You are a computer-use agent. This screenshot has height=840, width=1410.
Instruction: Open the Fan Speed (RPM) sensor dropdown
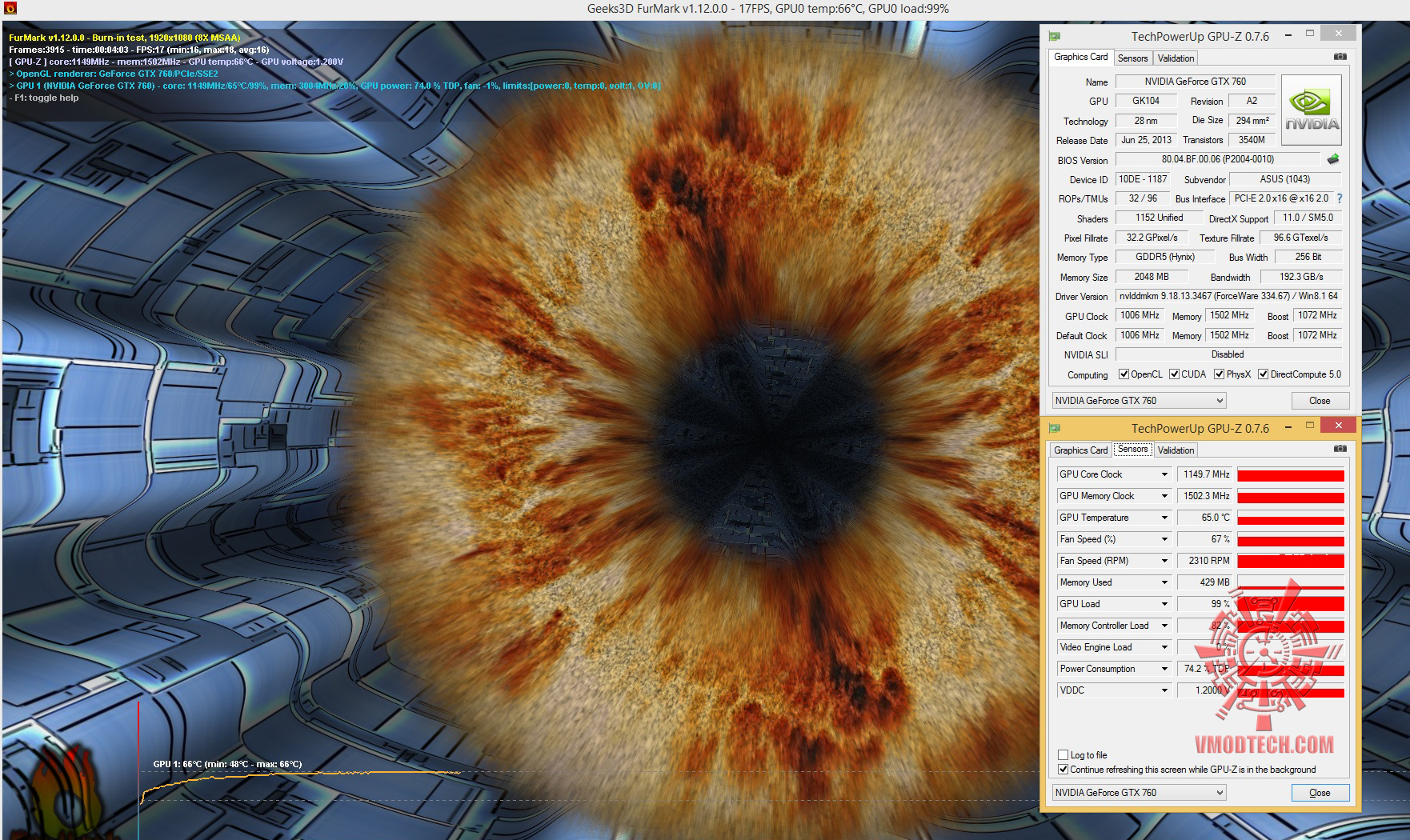point(1164,561)
